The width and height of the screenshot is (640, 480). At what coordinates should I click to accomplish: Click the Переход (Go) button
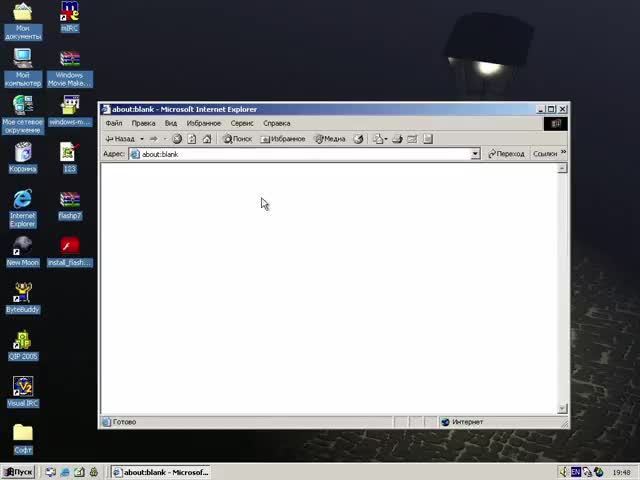(x=506, y=154)
